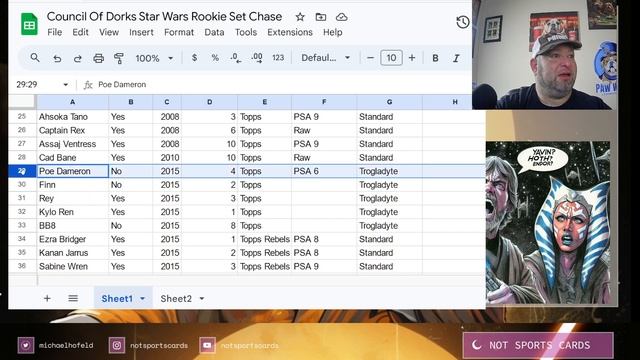Toggle italic formatting

(x=456, y=58)
